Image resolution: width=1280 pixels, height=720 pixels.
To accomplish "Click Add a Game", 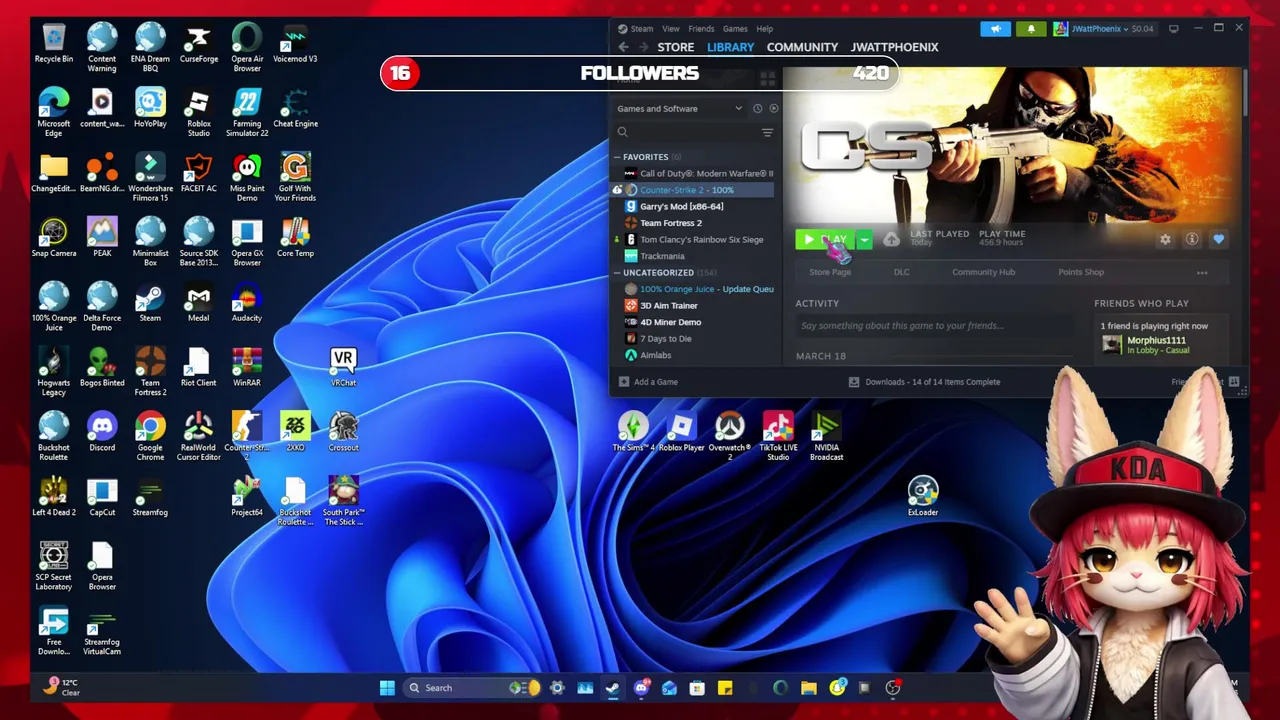I will click(x=648, y=382).
